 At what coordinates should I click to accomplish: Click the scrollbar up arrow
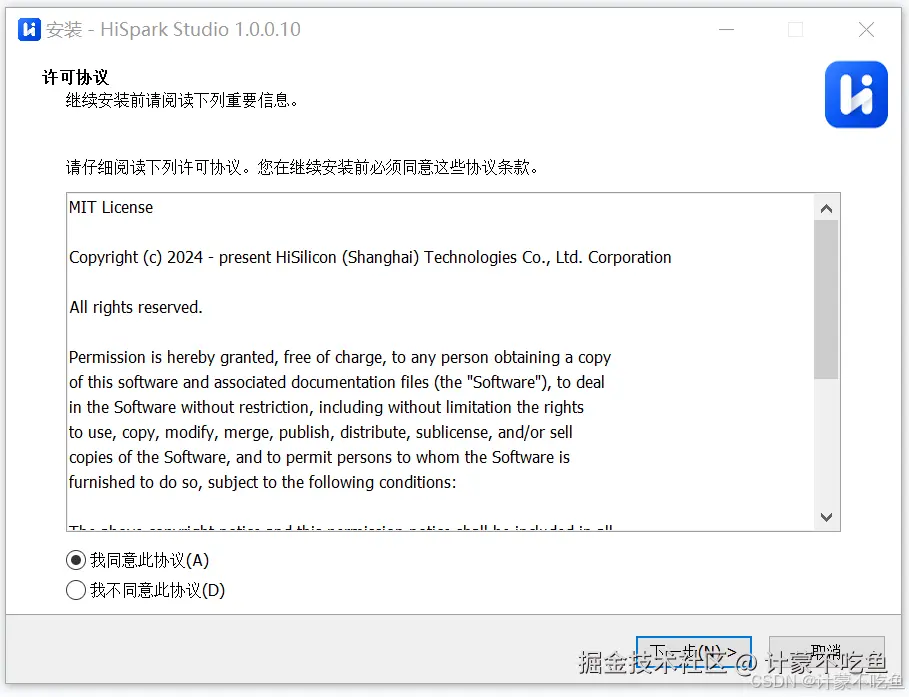(x=827, y=207)
